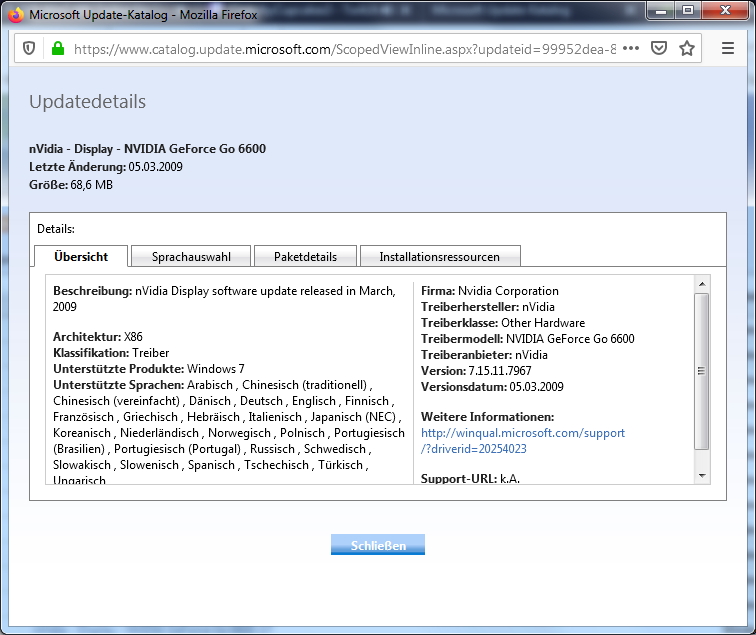Click the Beschreibung description text
The width and height of the screenshot is (756, 635).
pos(224,298)
